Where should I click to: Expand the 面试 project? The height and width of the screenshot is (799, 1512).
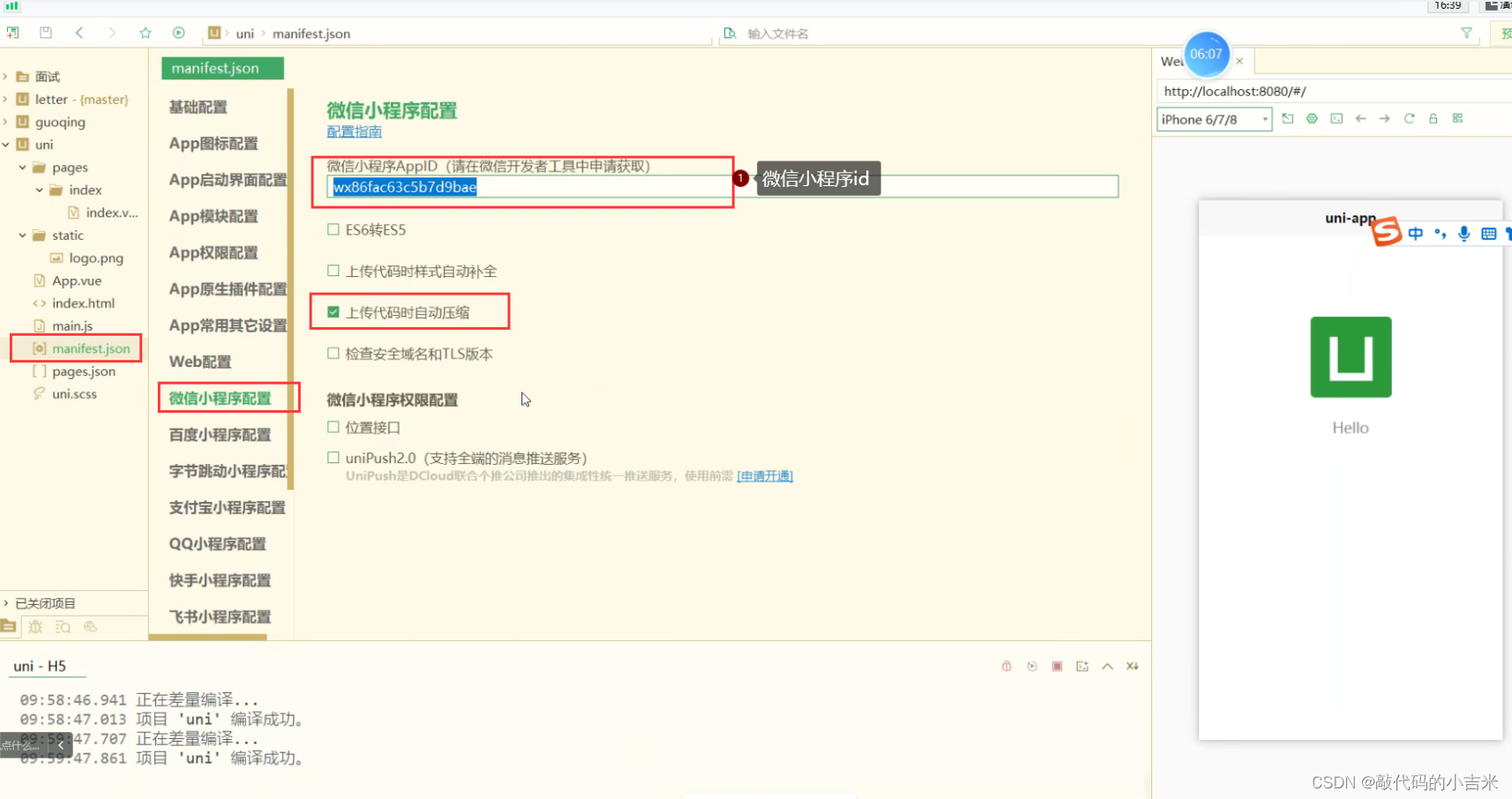[x=5, y=77]
